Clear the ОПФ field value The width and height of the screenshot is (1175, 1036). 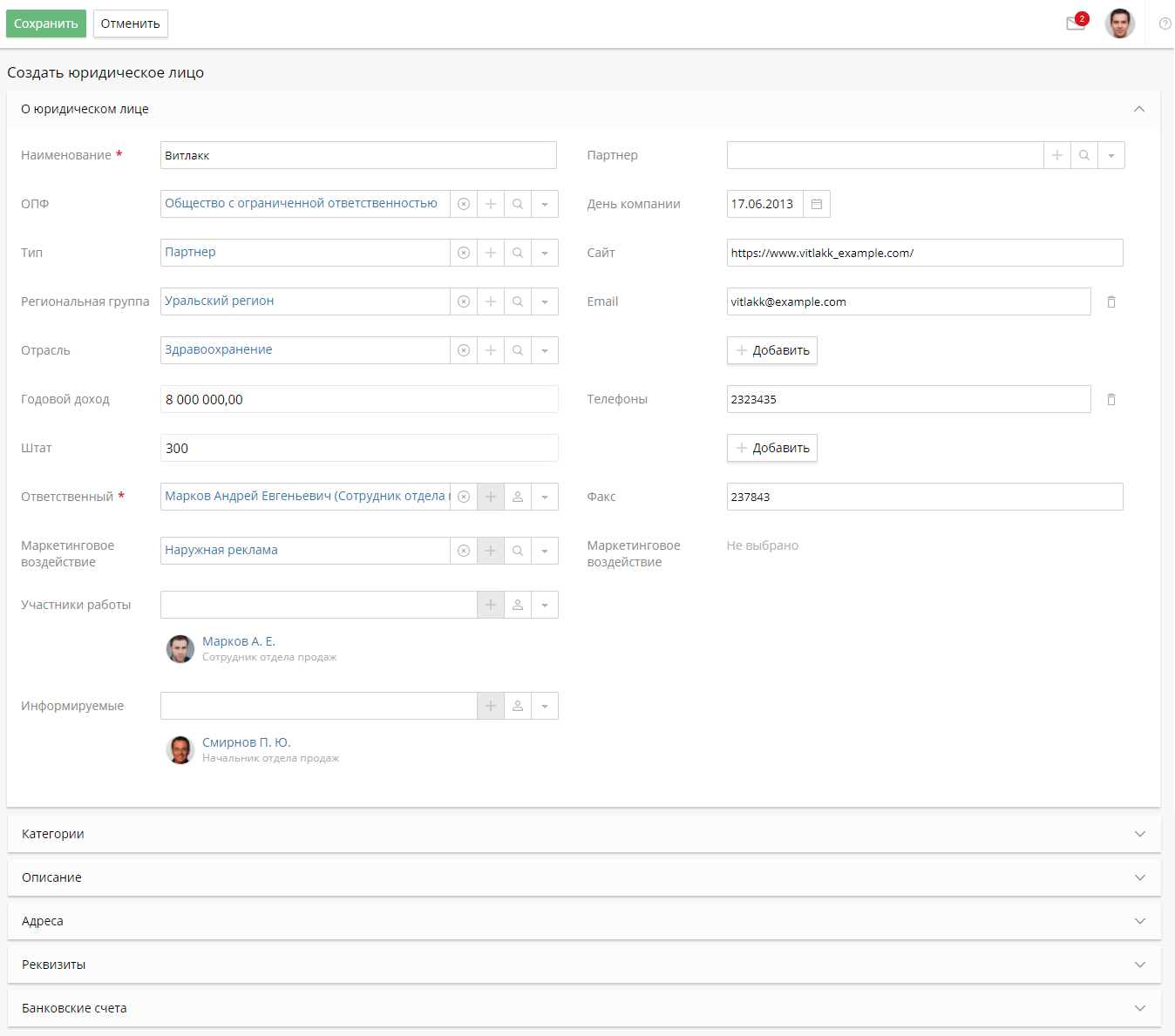[464, 204]
